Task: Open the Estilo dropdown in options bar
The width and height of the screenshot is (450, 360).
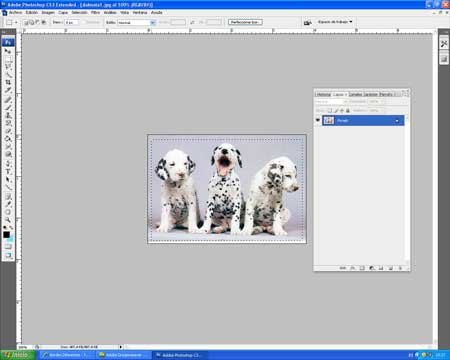Action: [x=137, y=22]
